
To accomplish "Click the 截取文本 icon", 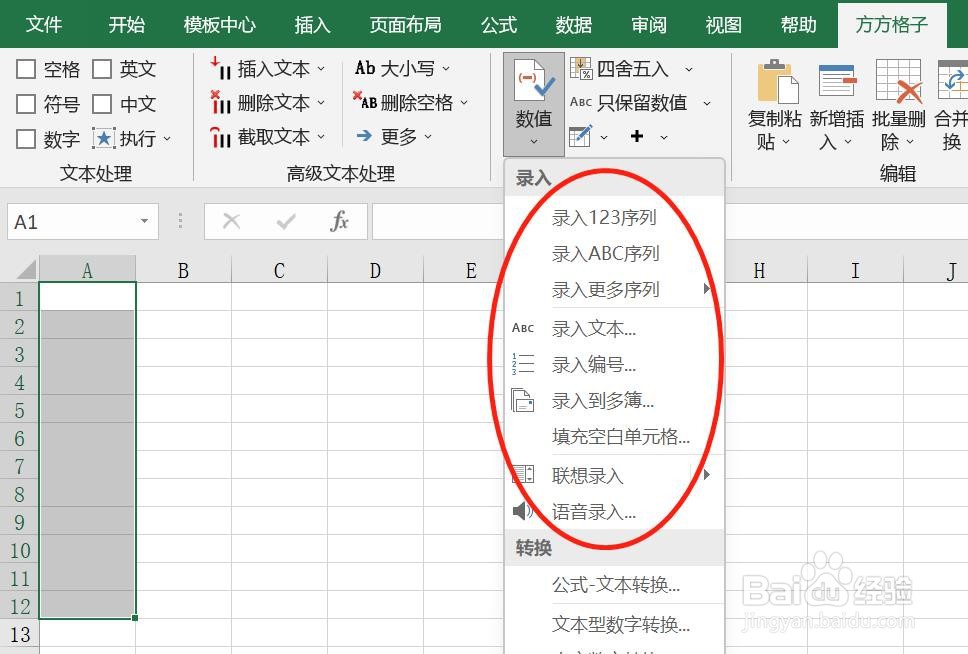I will coord(220,136).
